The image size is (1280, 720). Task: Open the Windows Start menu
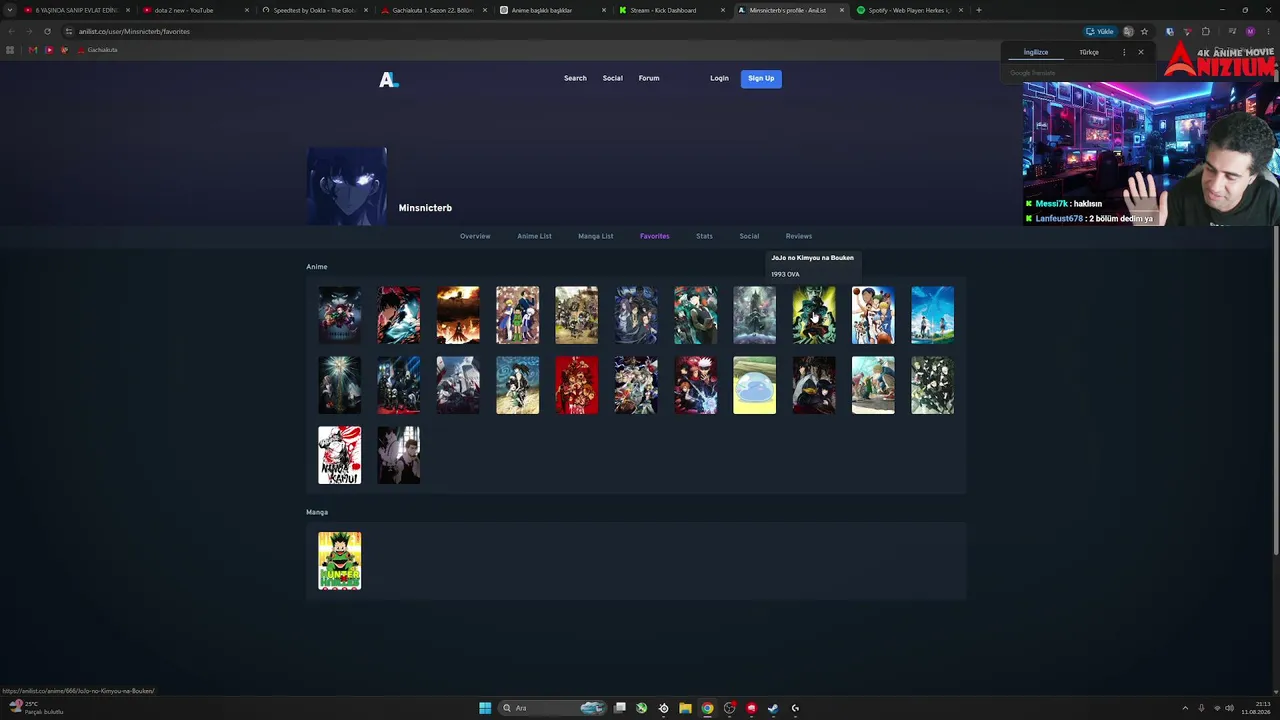485,708
